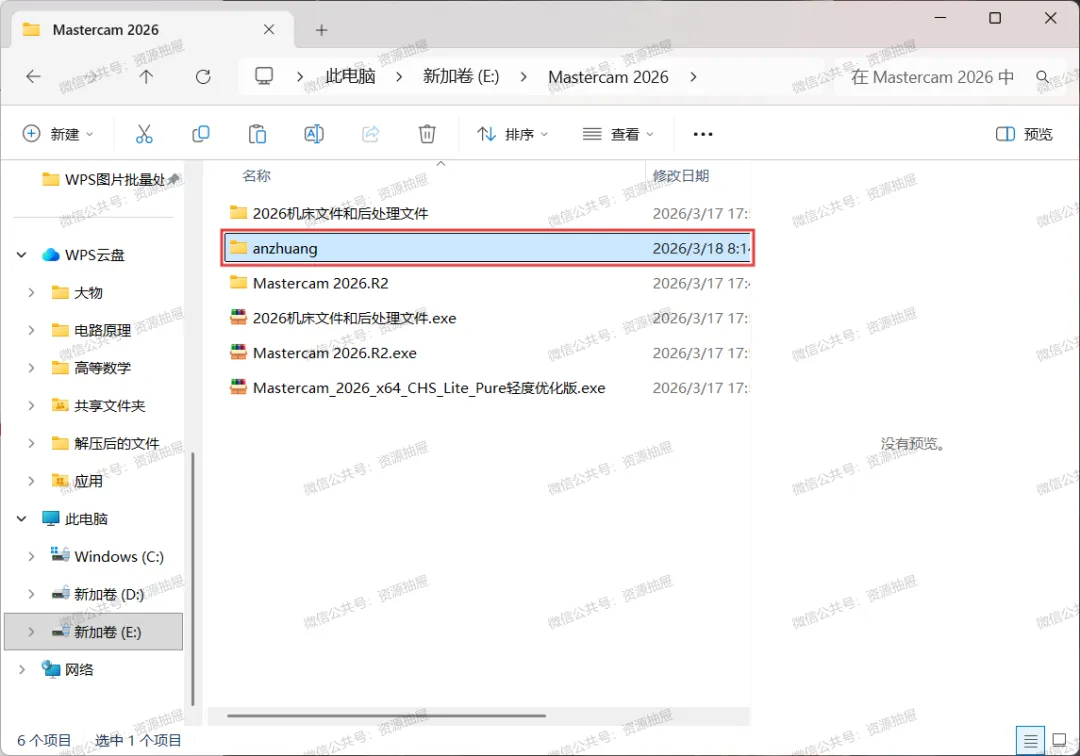
Task: Select the anzhuang folder
Action: 488,248
